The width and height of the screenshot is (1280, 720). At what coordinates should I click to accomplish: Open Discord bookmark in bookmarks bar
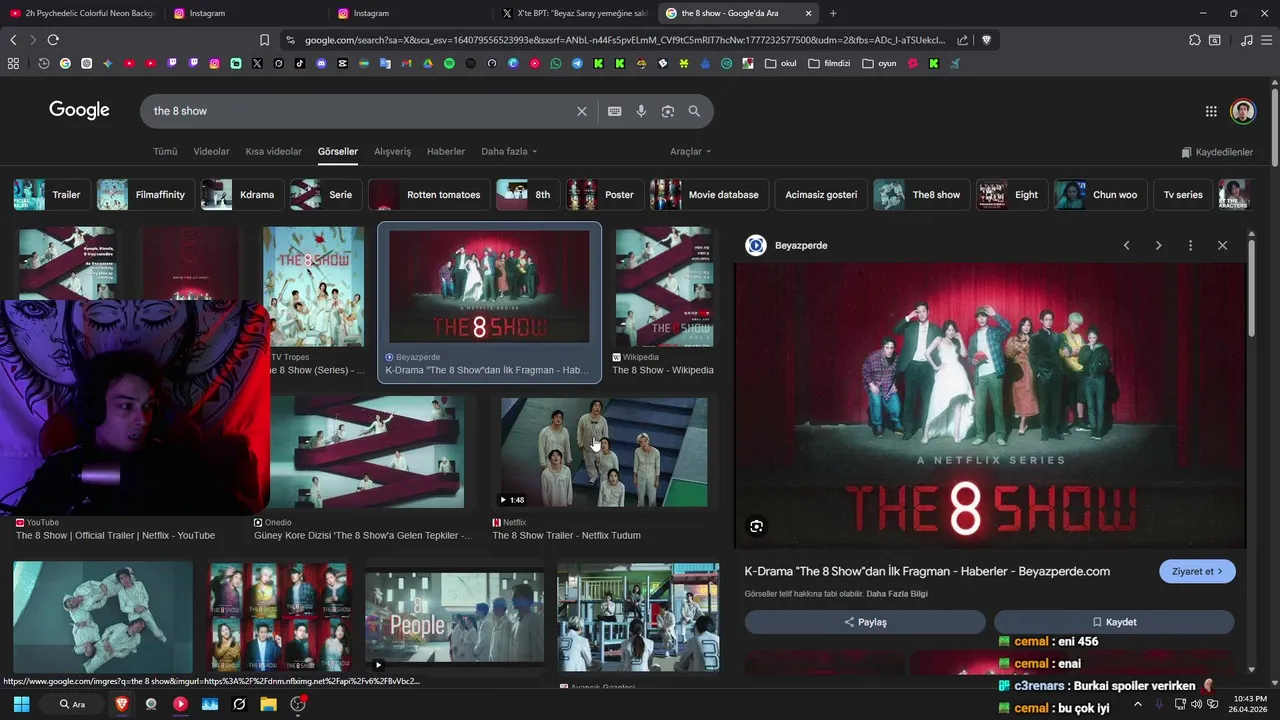click(x=321, y=63)
